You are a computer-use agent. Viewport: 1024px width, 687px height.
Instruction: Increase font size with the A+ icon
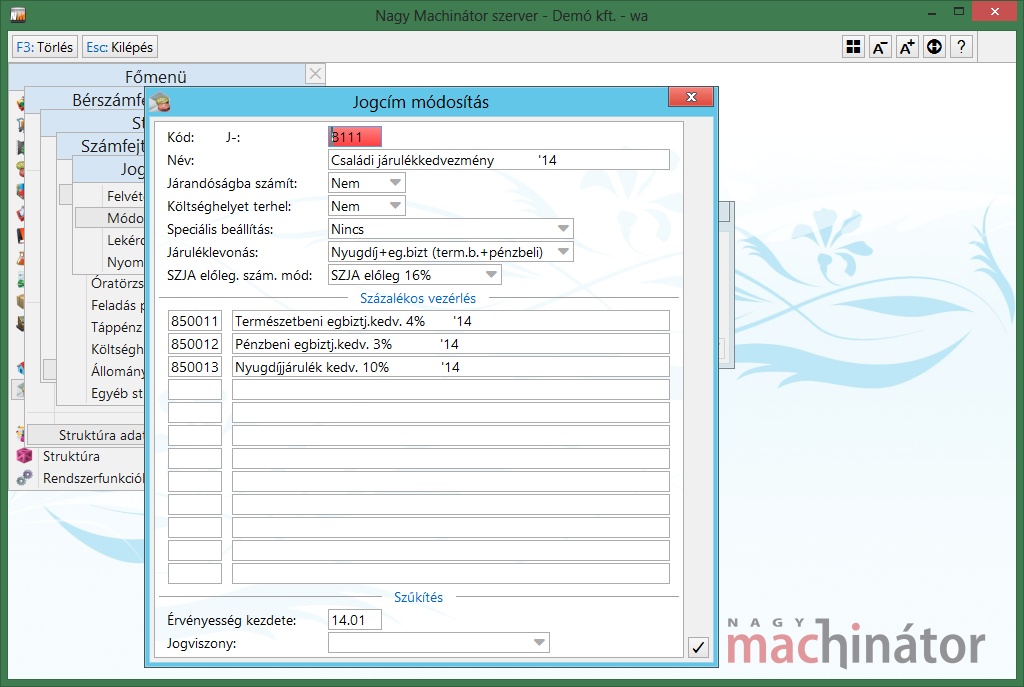907,46
